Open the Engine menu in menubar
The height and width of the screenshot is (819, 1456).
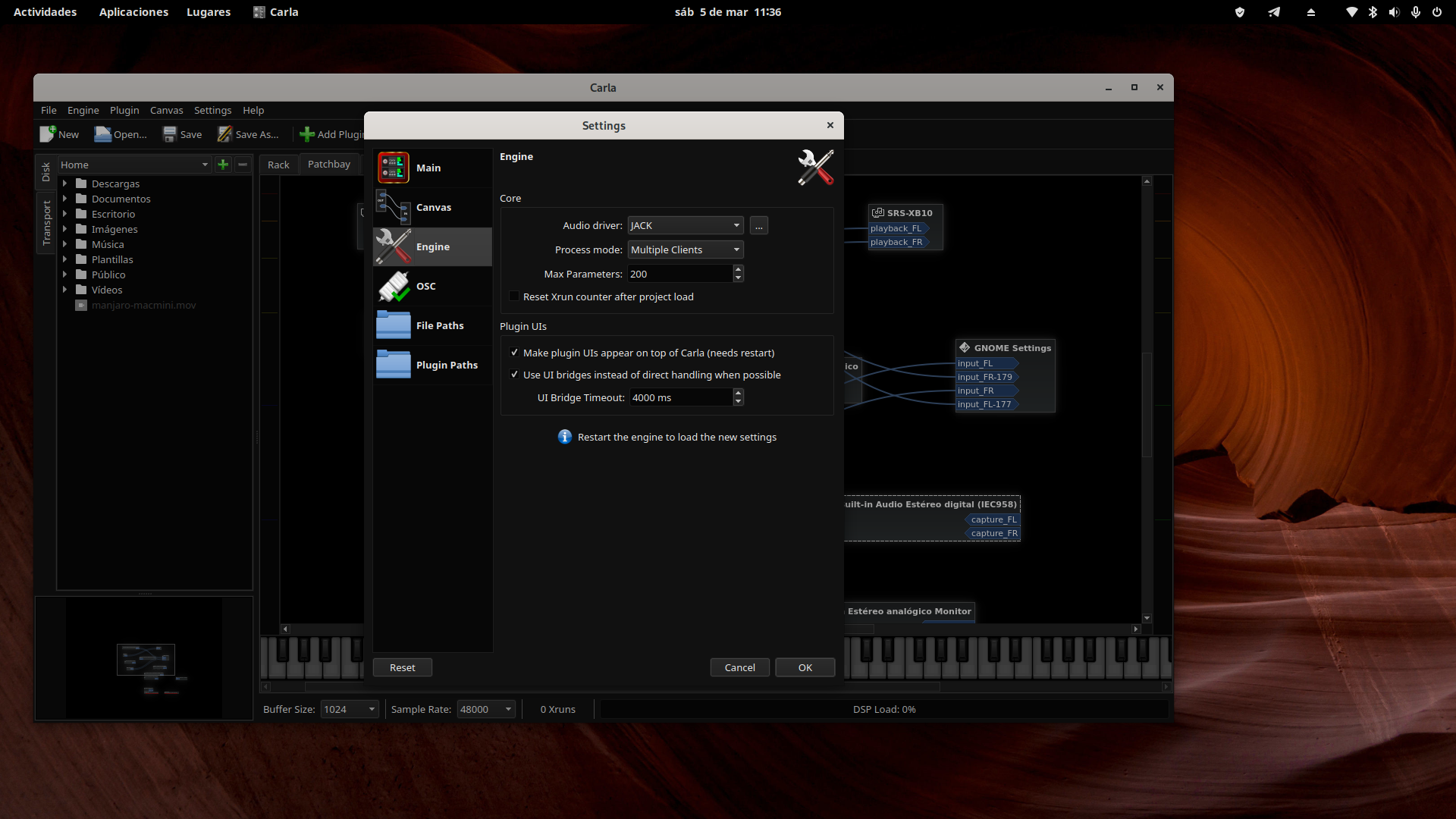coord(83,110)
